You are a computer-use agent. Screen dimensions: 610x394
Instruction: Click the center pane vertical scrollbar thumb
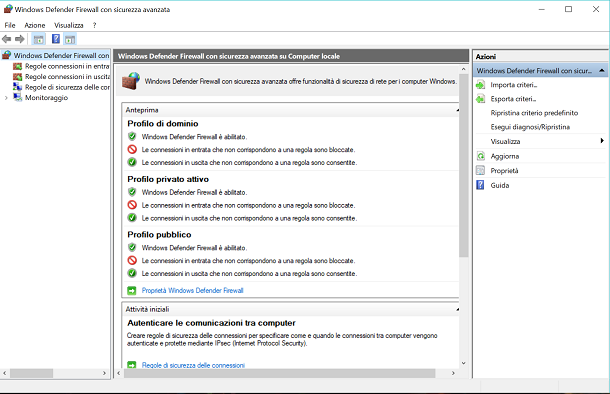(463, 165)
